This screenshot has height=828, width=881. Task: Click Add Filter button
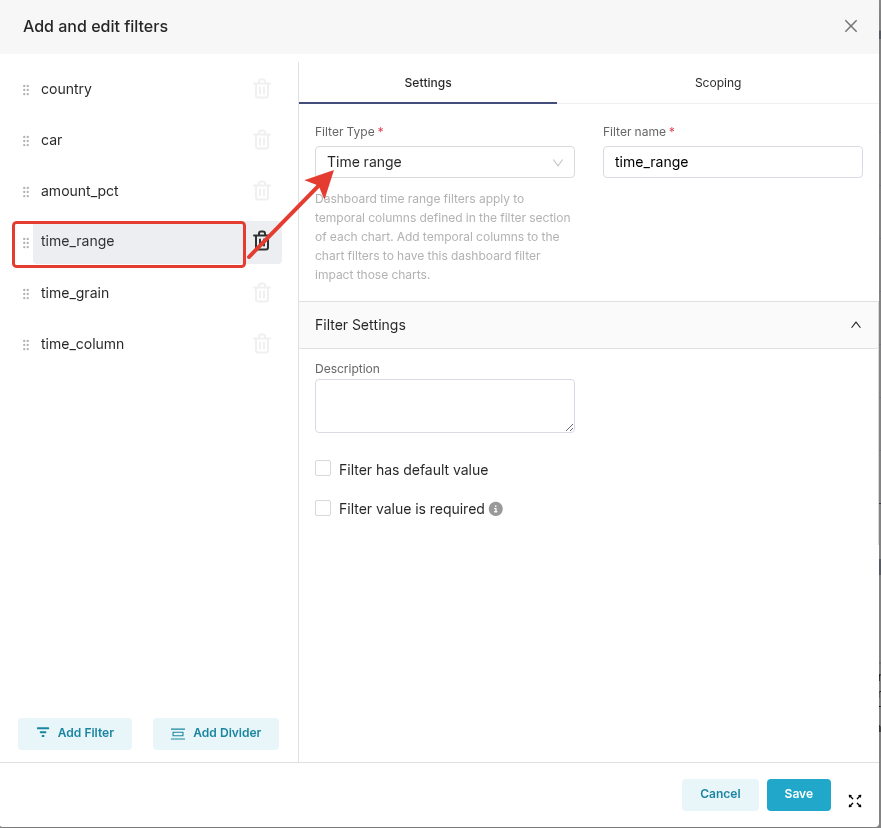click(x=75, y=733)
